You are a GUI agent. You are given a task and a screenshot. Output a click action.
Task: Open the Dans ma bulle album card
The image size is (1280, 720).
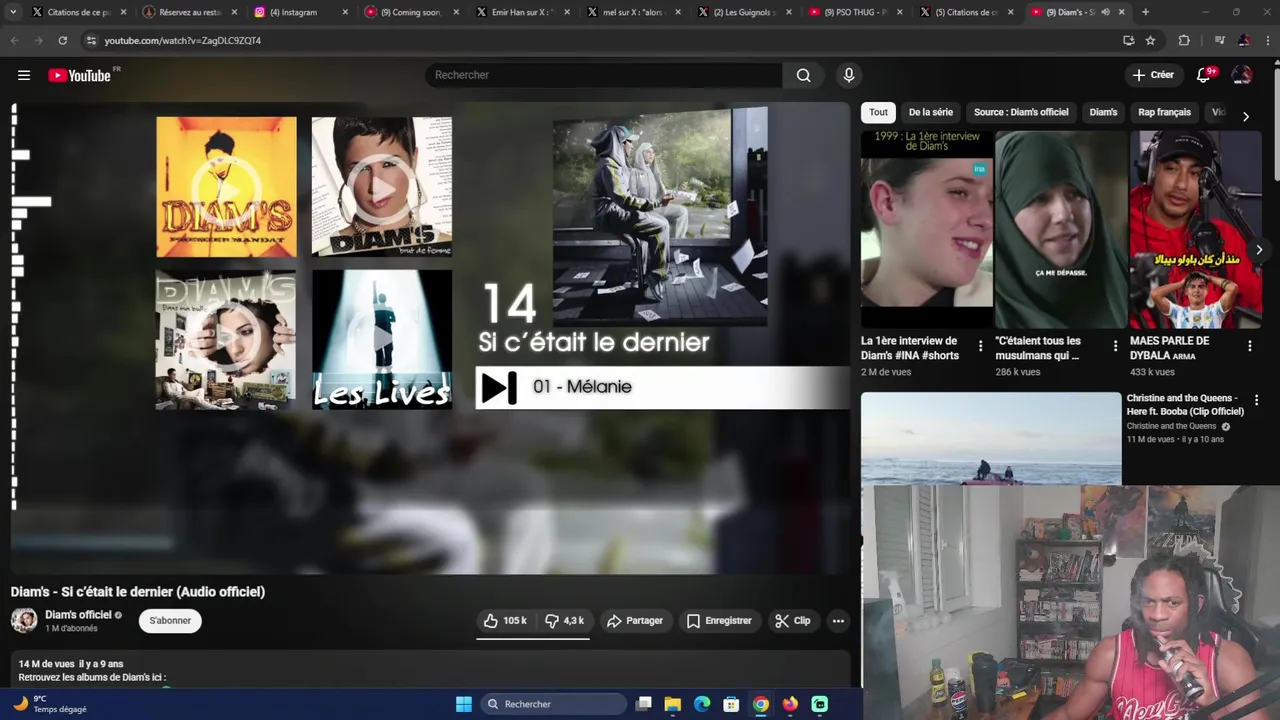226,340
